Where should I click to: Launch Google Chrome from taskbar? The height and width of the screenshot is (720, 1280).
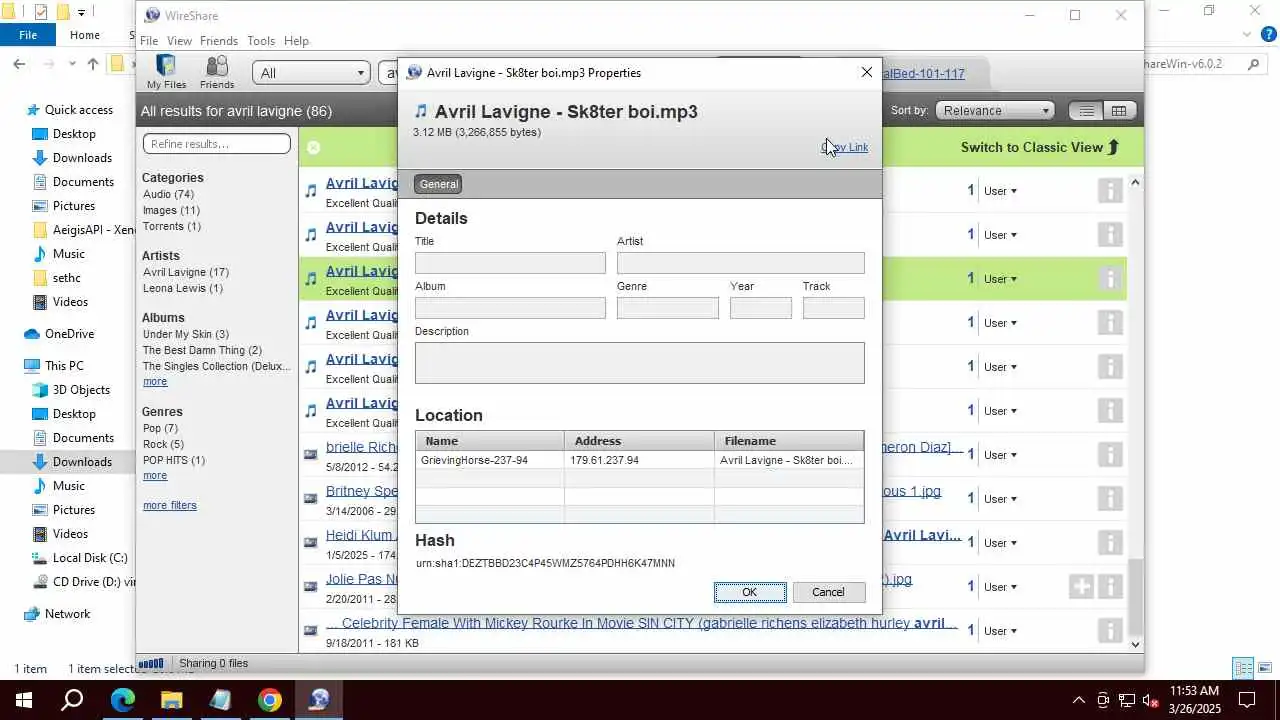(269, 700)
